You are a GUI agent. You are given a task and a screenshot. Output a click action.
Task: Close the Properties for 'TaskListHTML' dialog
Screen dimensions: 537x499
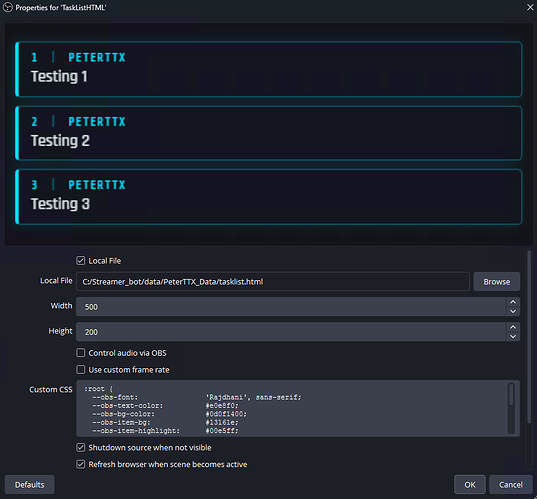point(530,7)
